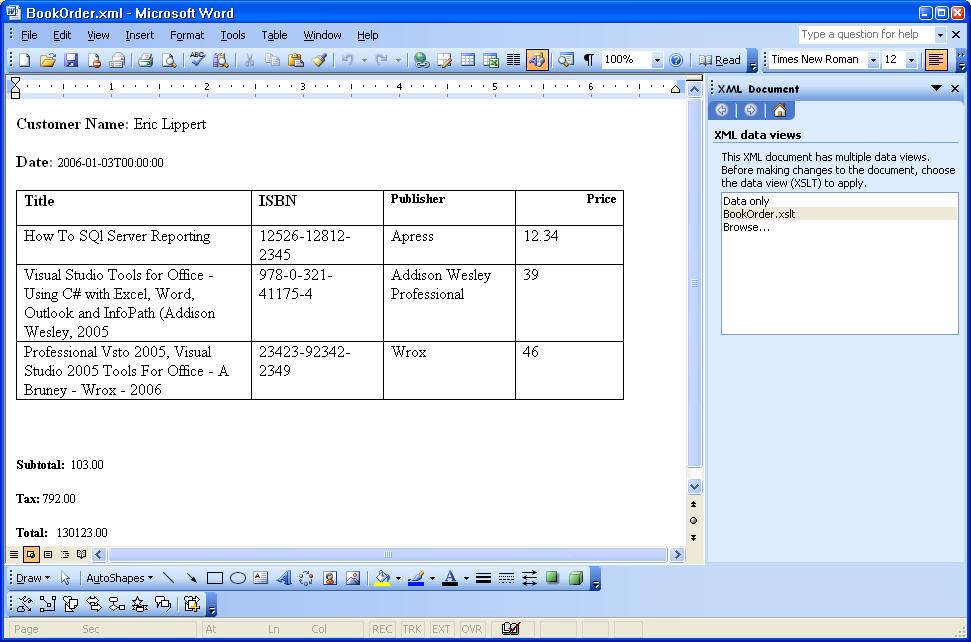Open the AutoShapes dropdown

(x=120, y=578)
